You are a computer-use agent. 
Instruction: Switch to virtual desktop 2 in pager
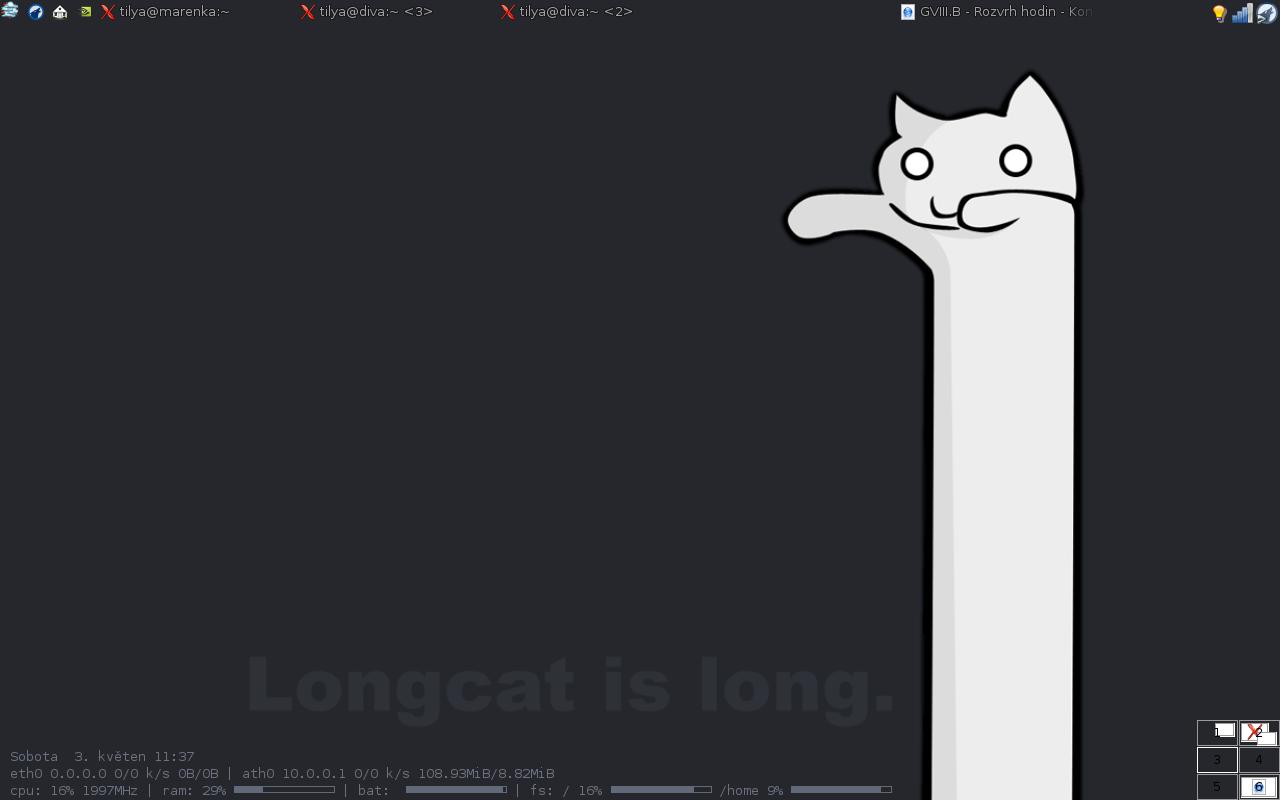pyautogui.click(x=1259, y=732)
